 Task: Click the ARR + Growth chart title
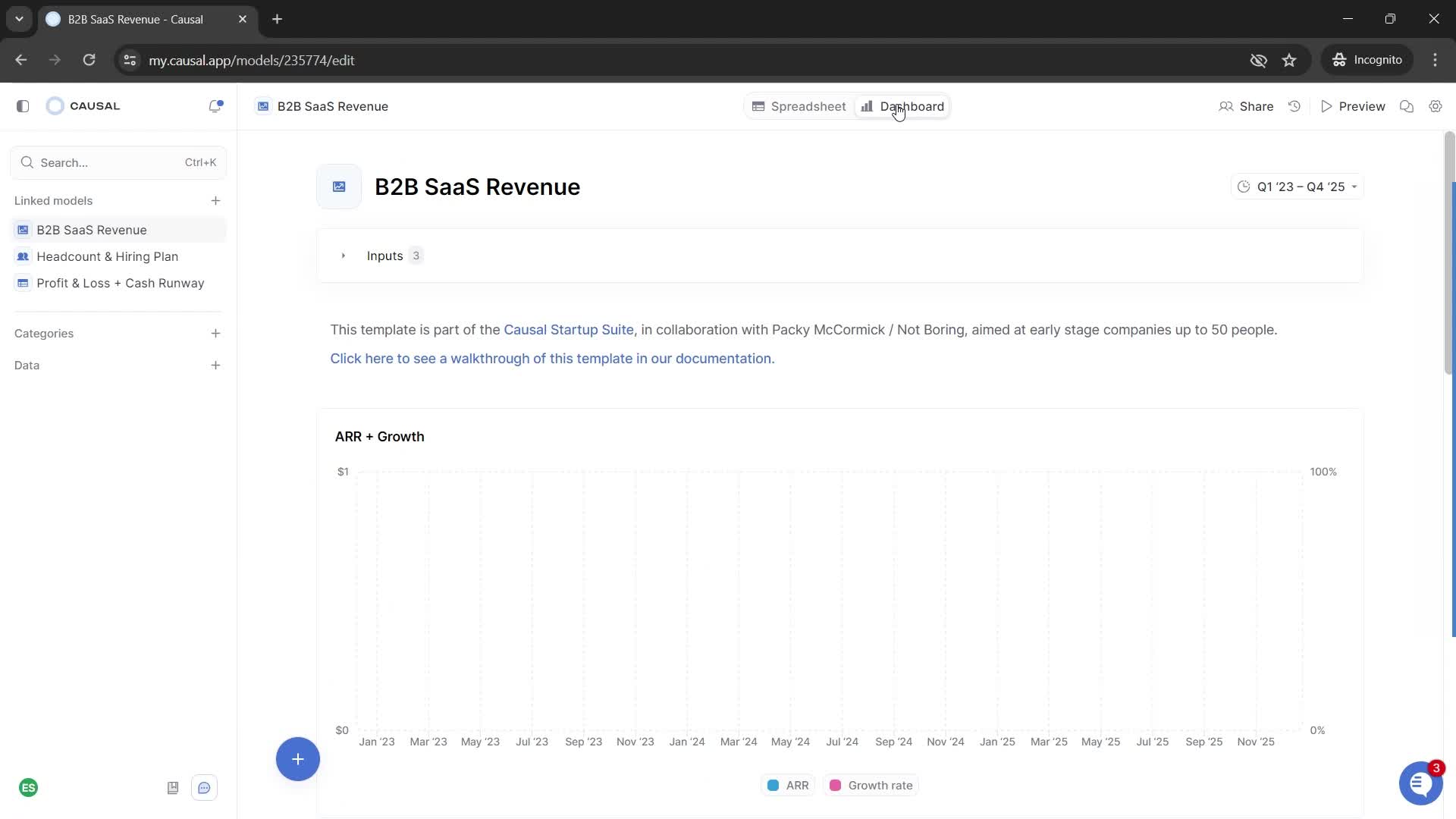[379, 437]
